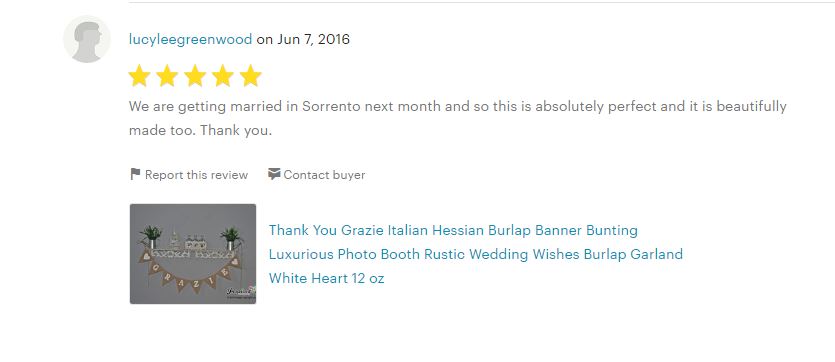Viewport: 835px width, 362px height.
Task: Select the fourth yellow rating star
Action: (223, 76)
